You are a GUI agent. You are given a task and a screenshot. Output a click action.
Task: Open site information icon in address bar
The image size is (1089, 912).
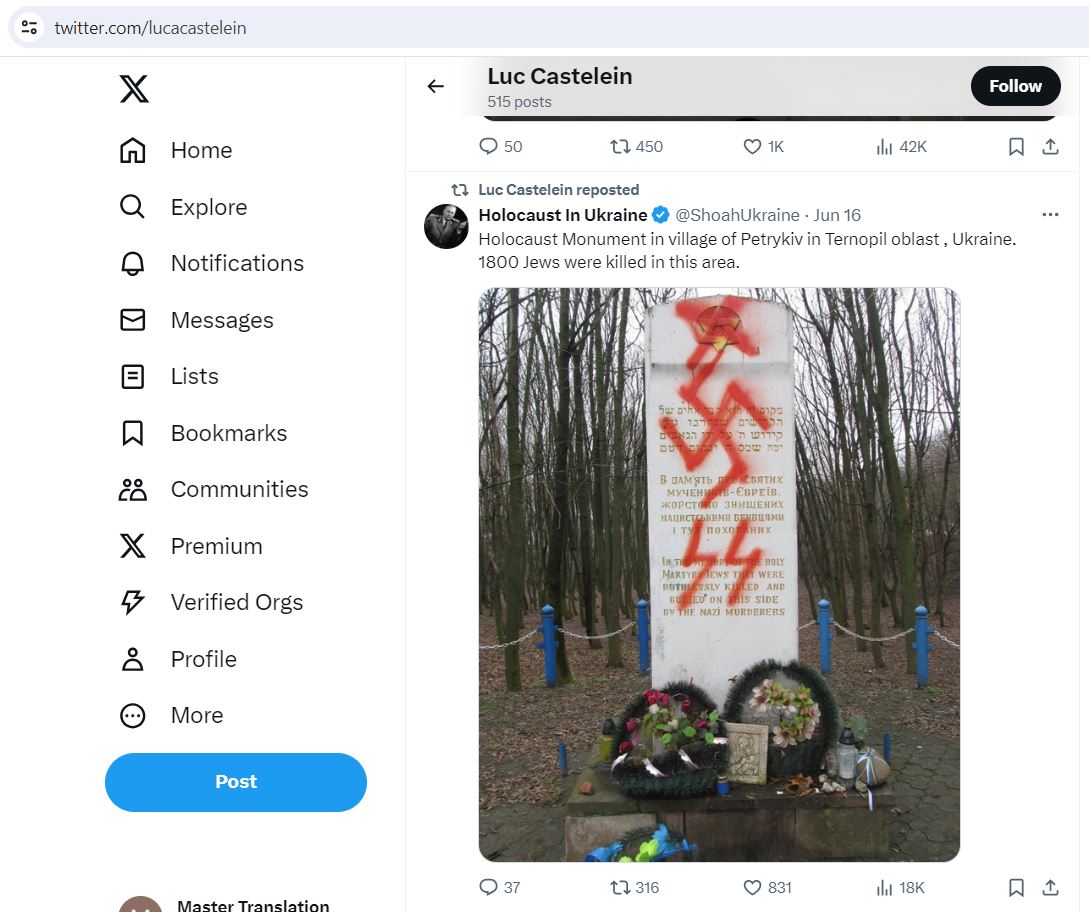29,28
